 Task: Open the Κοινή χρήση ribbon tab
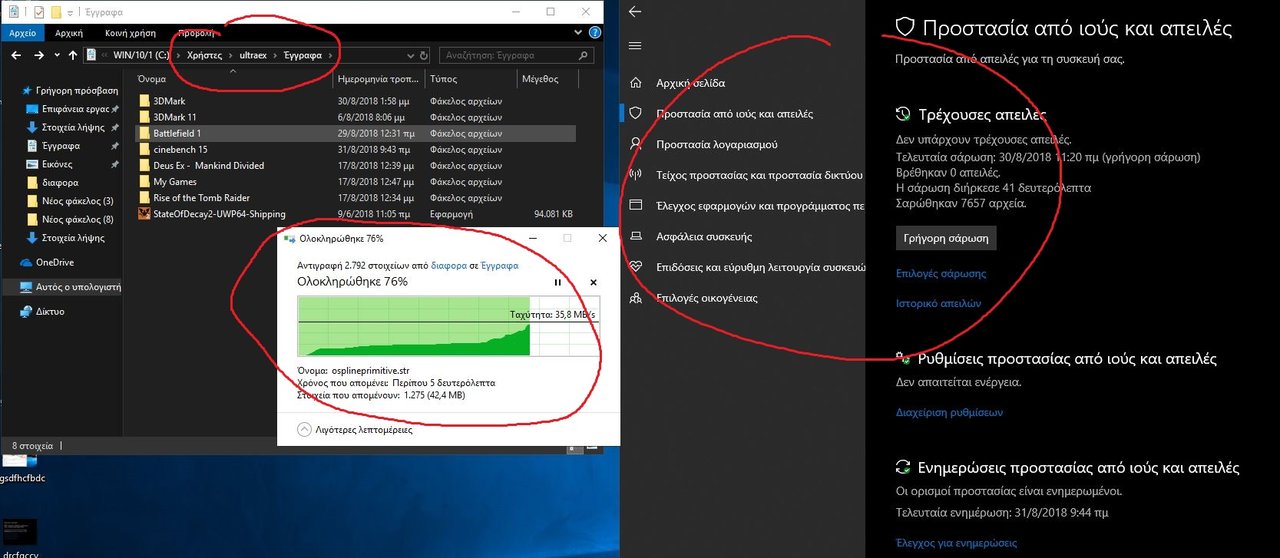tap(128, 32)
